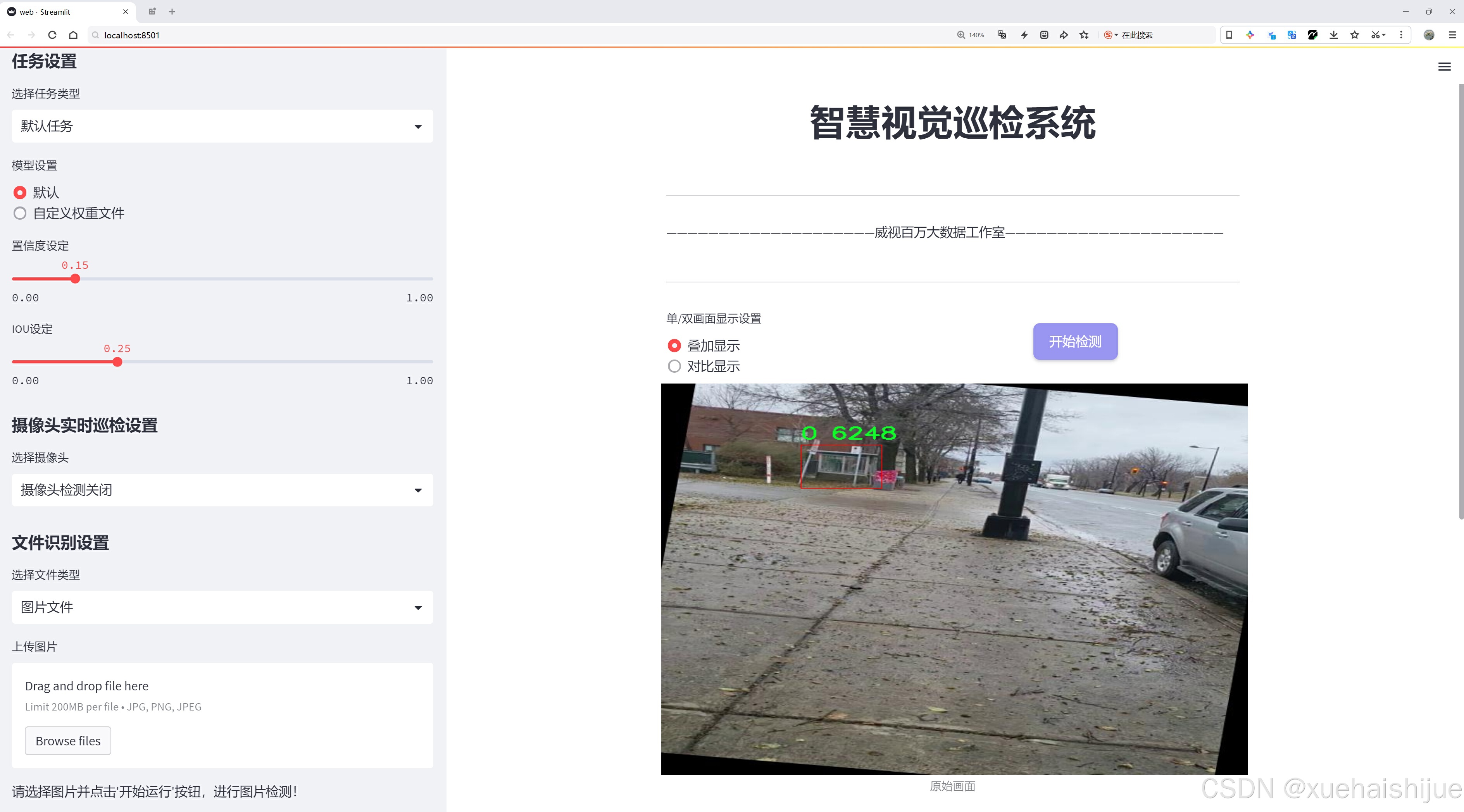Select the 默认 model radio option
The image size is (1464, 812).
coord(20,193)
